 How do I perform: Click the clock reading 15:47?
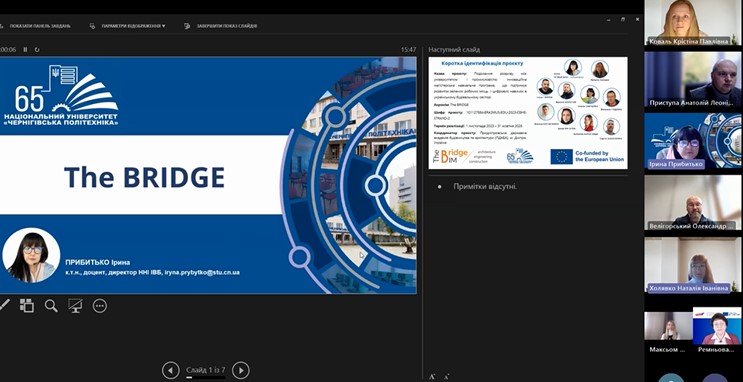click(x=408, y=49)
